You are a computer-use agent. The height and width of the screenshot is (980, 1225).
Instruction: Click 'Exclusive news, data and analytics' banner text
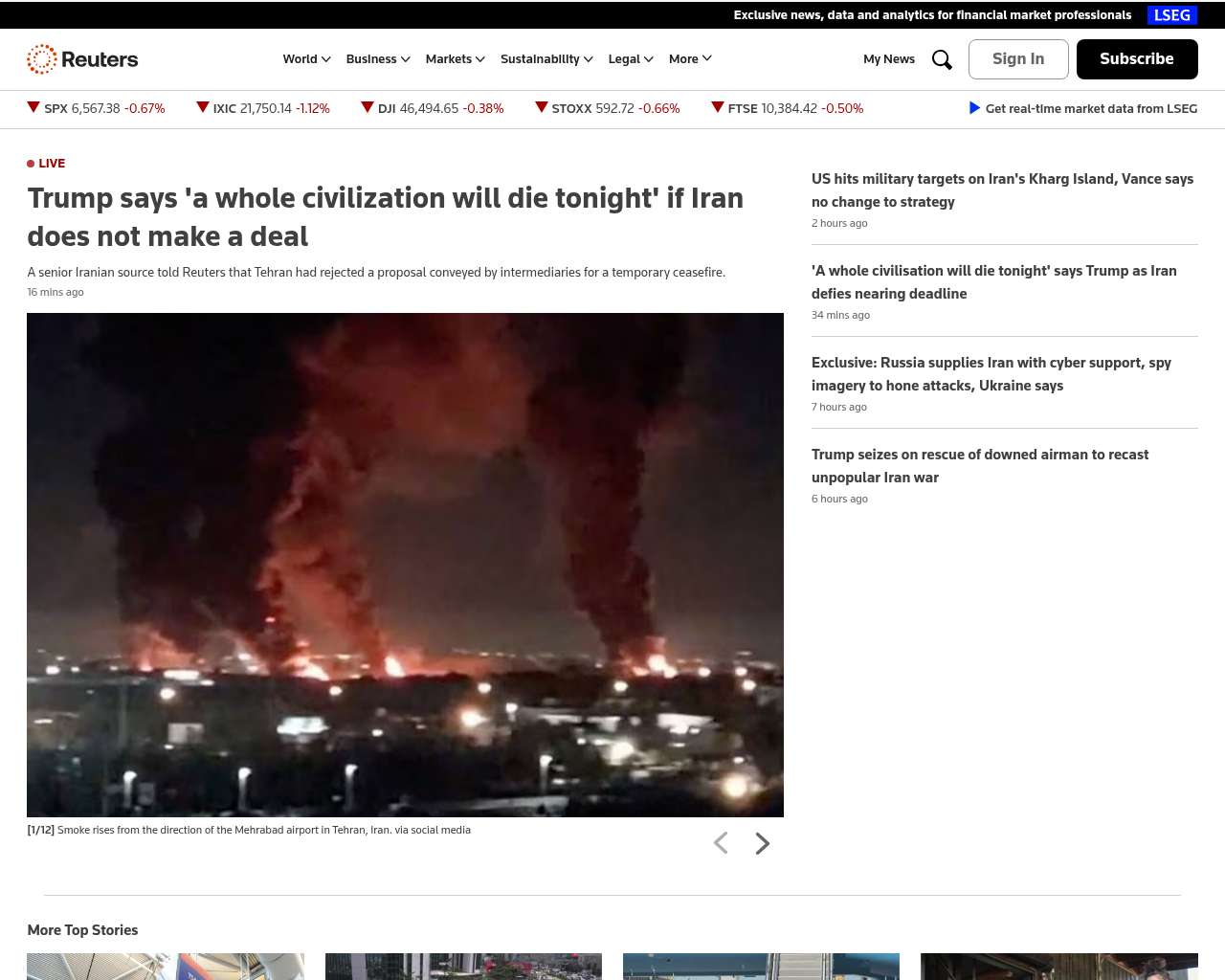point(932,15)
